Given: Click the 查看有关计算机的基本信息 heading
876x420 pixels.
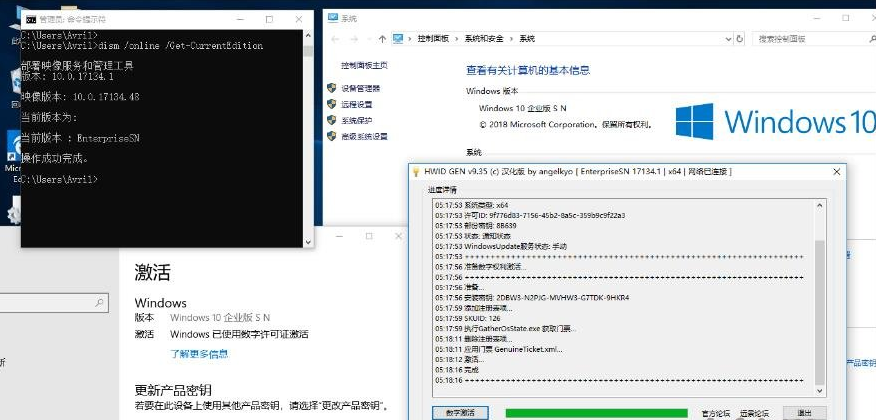Looking at the screenshot, I should pos(528,70).
